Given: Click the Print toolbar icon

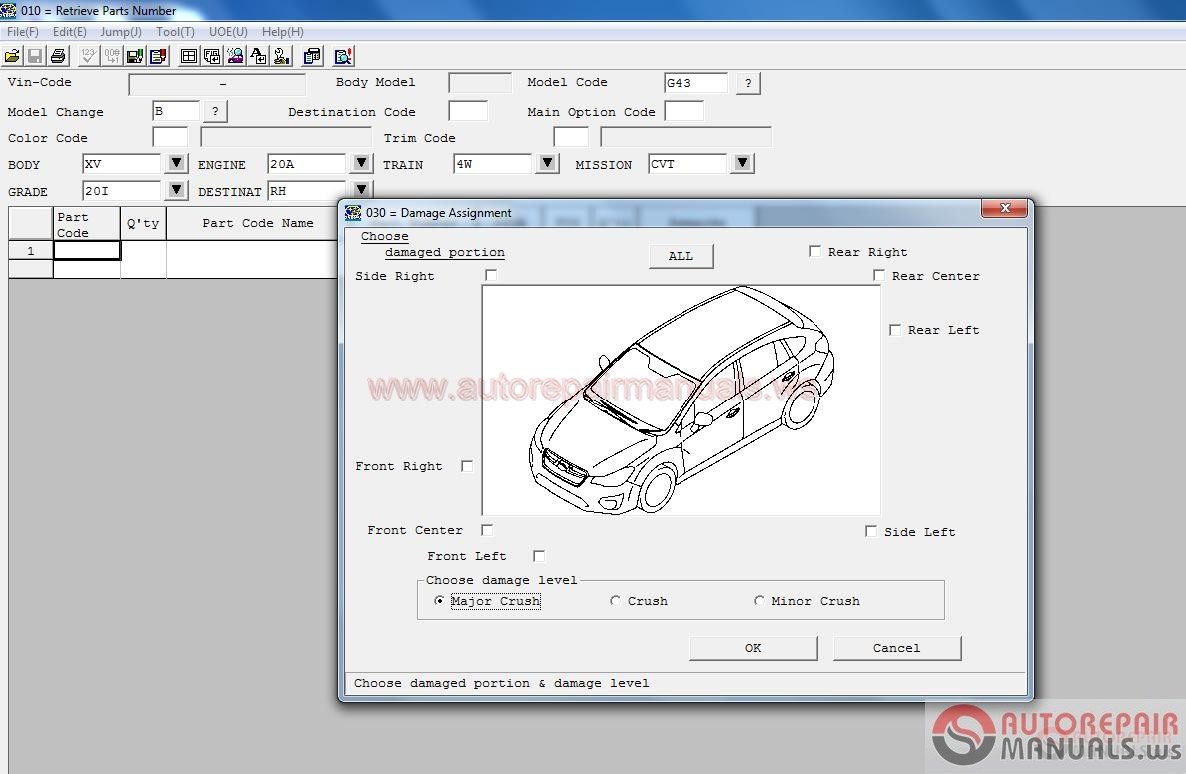Looking at the screenshot, I should [x=58, y=55].
